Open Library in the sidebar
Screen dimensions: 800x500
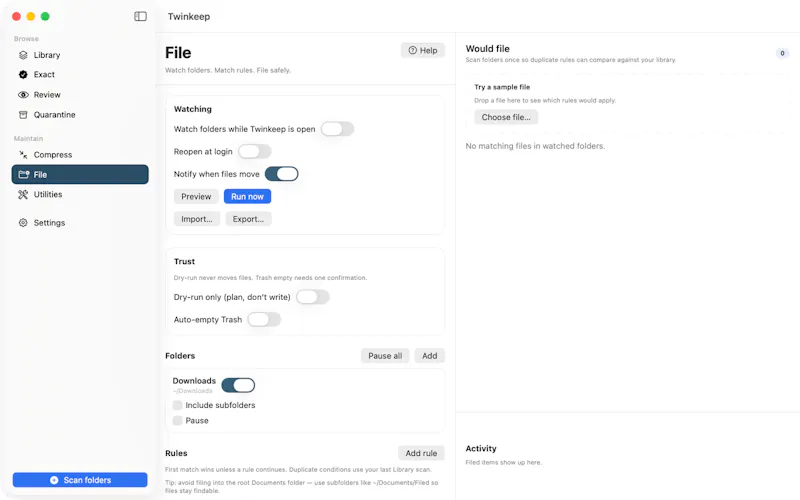[x=80, y=55]
